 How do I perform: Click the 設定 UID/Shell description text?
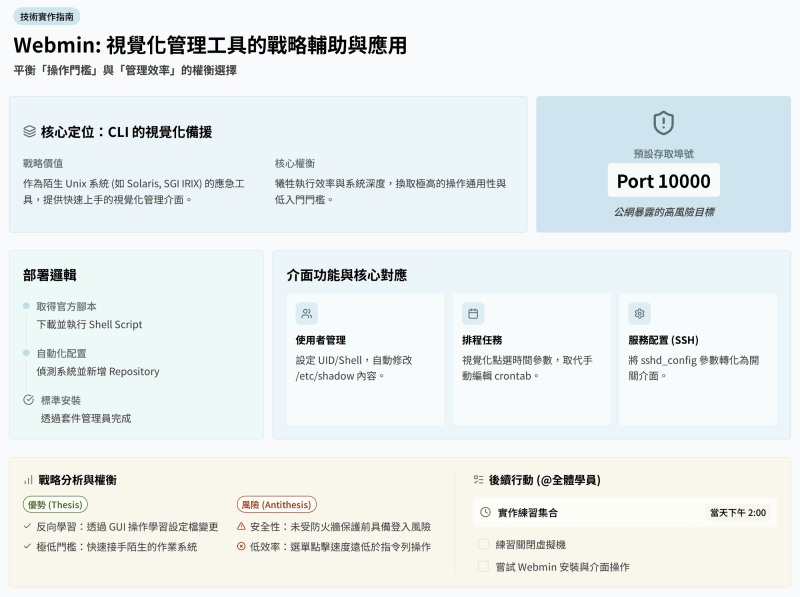(x=354, y=368)
